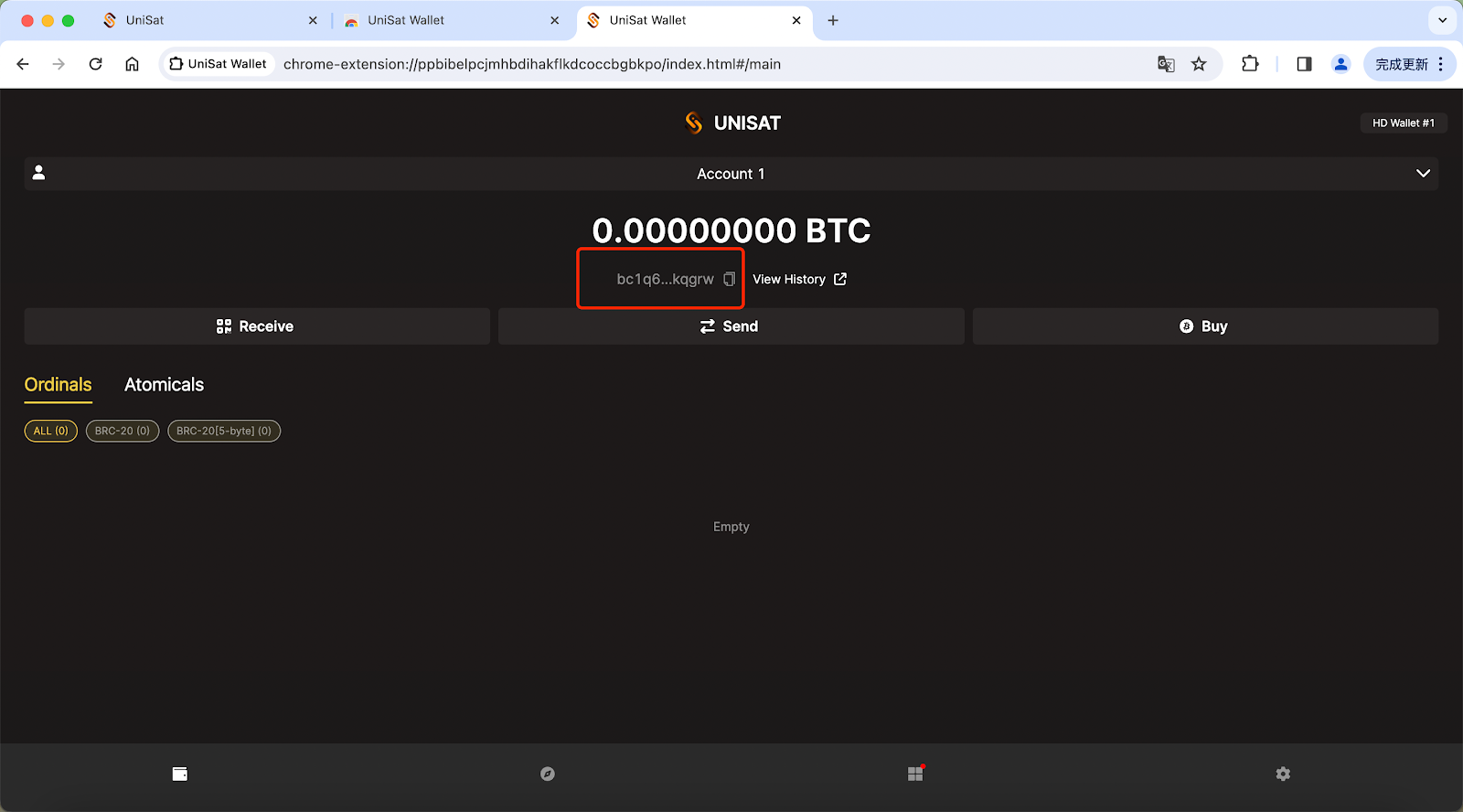Screen dimensions: 1463x812
Task: Expand the browser tab search chevron
Action: point(1442,20)
